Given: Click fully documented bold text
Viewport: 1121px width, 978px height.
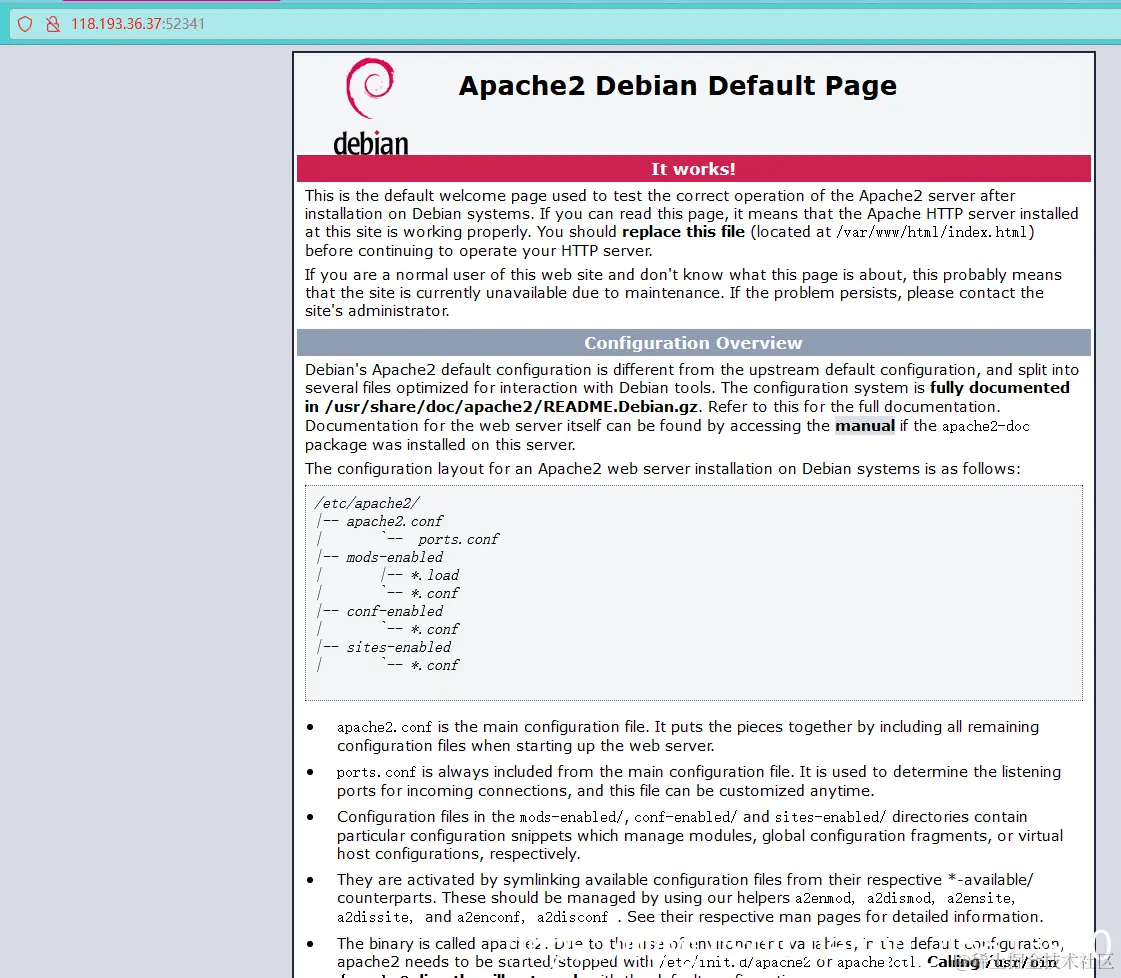Looking at the screenshot, I should pyautogui.click(x=999, y=388).
